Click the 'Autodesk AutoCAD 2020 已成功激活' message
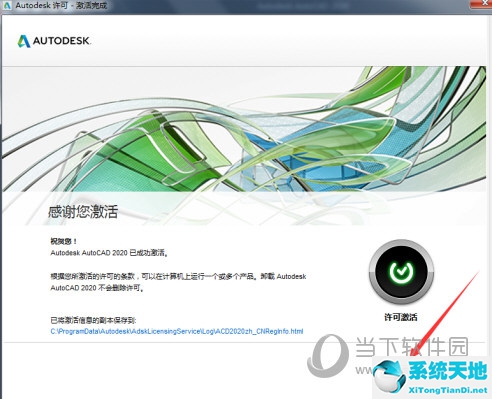 point(109,253)
